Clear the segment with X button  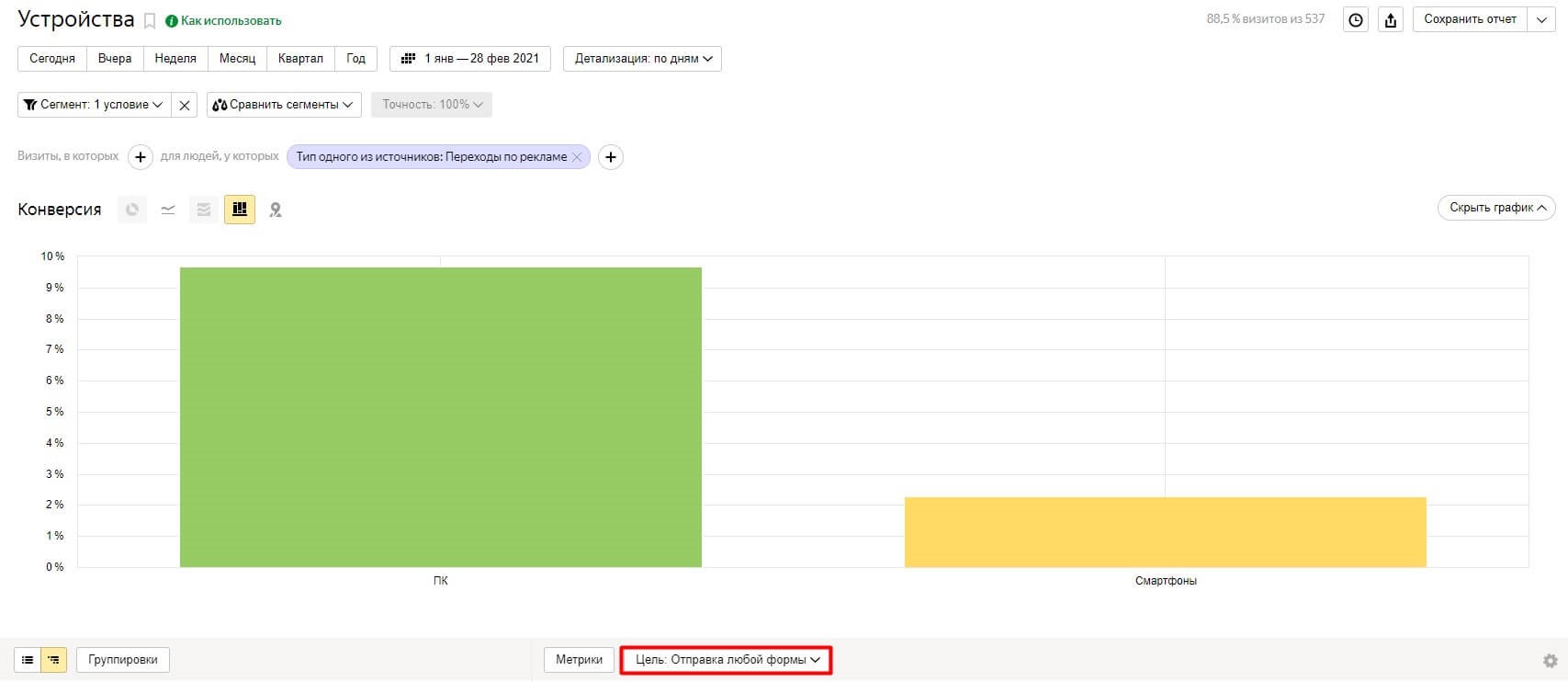pos(185,105)
